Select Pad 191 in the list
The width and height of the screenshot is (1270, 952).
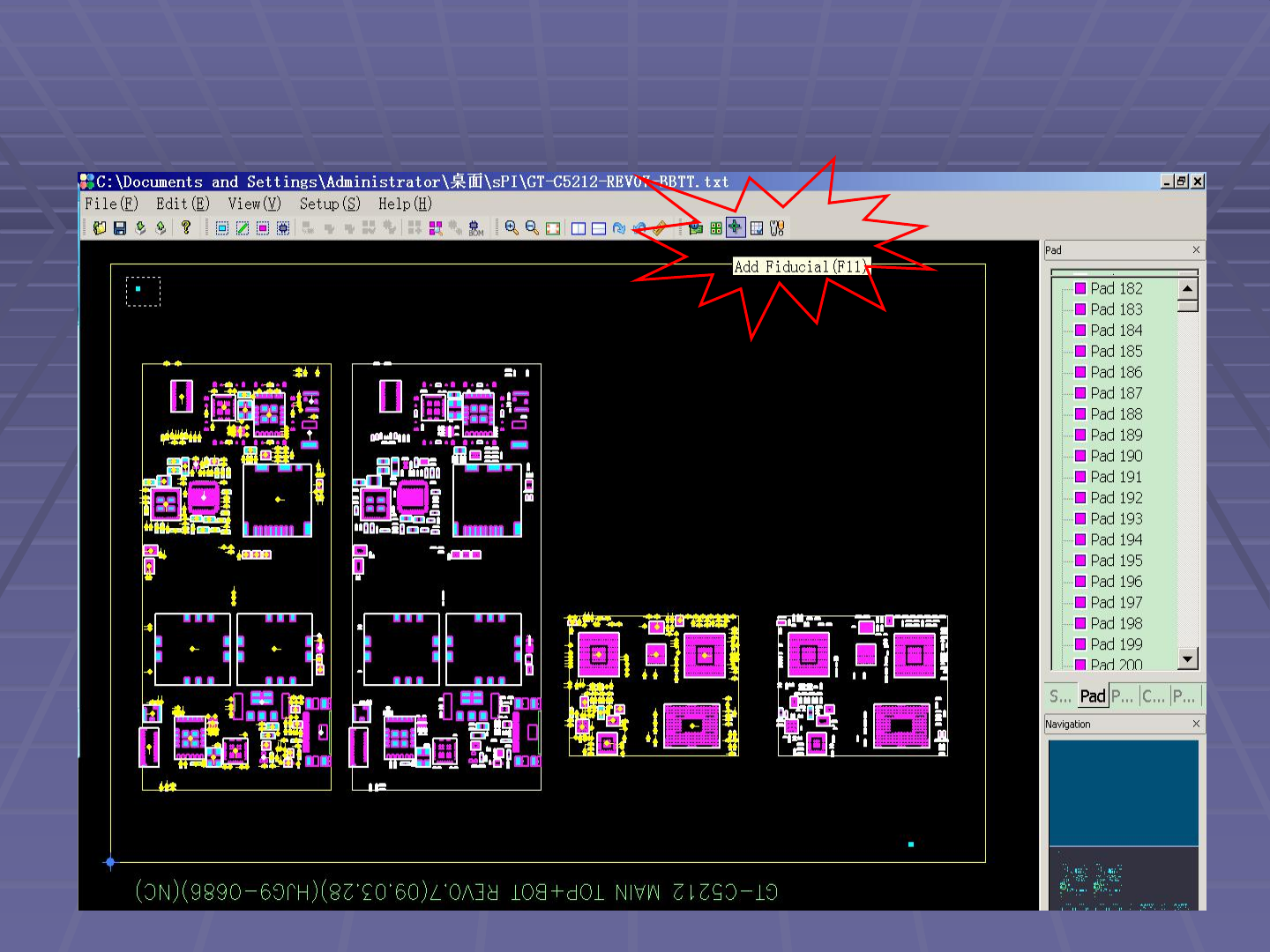(1117, 477)
